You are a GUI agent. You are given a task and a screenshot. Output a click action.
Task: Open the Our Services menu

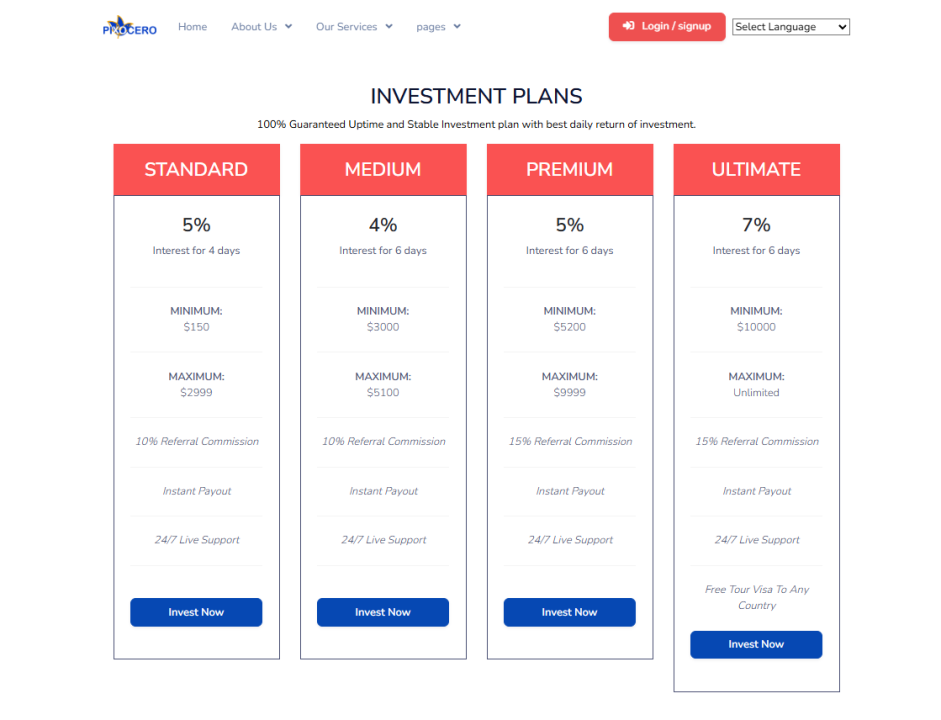[x=346, y=26]
